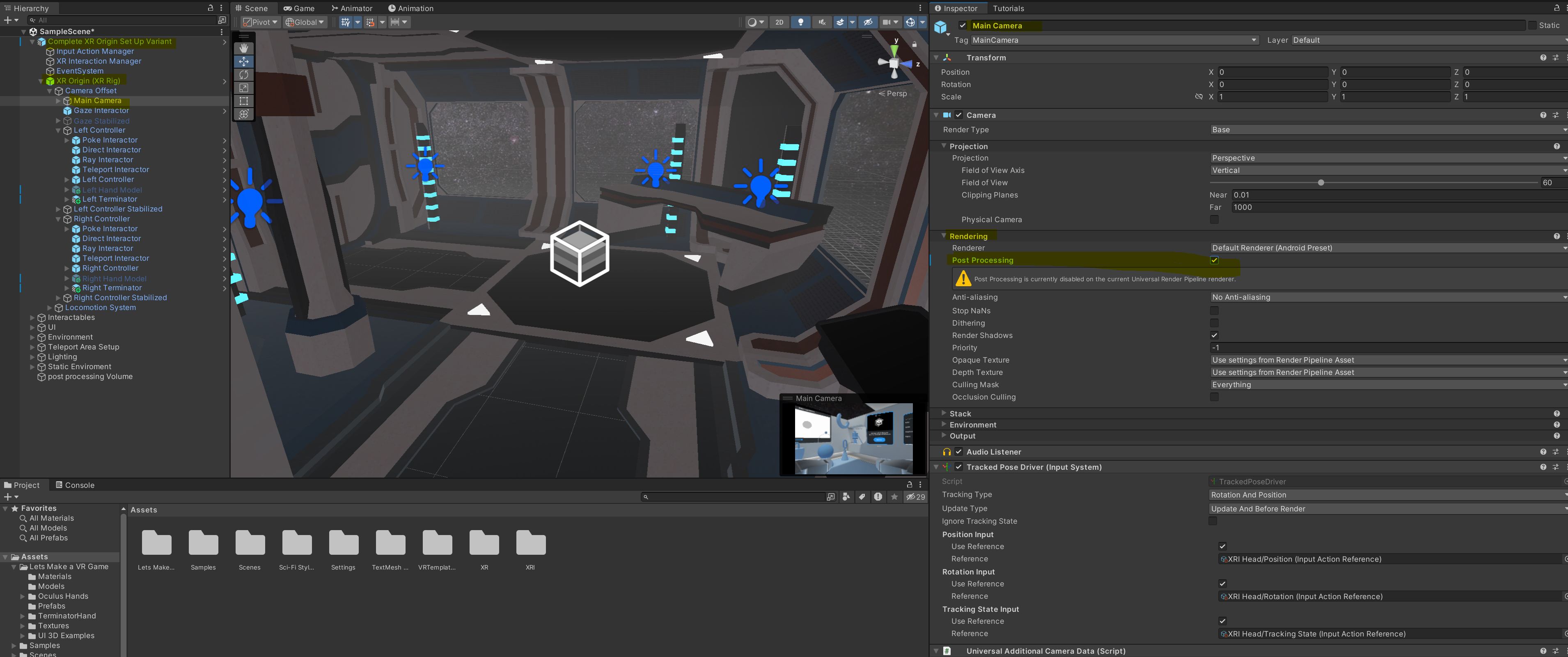Viewport: 1568px width, 657px height.
Task: Toggle scene visibility hidden-eye button
Action: [868, 22]
